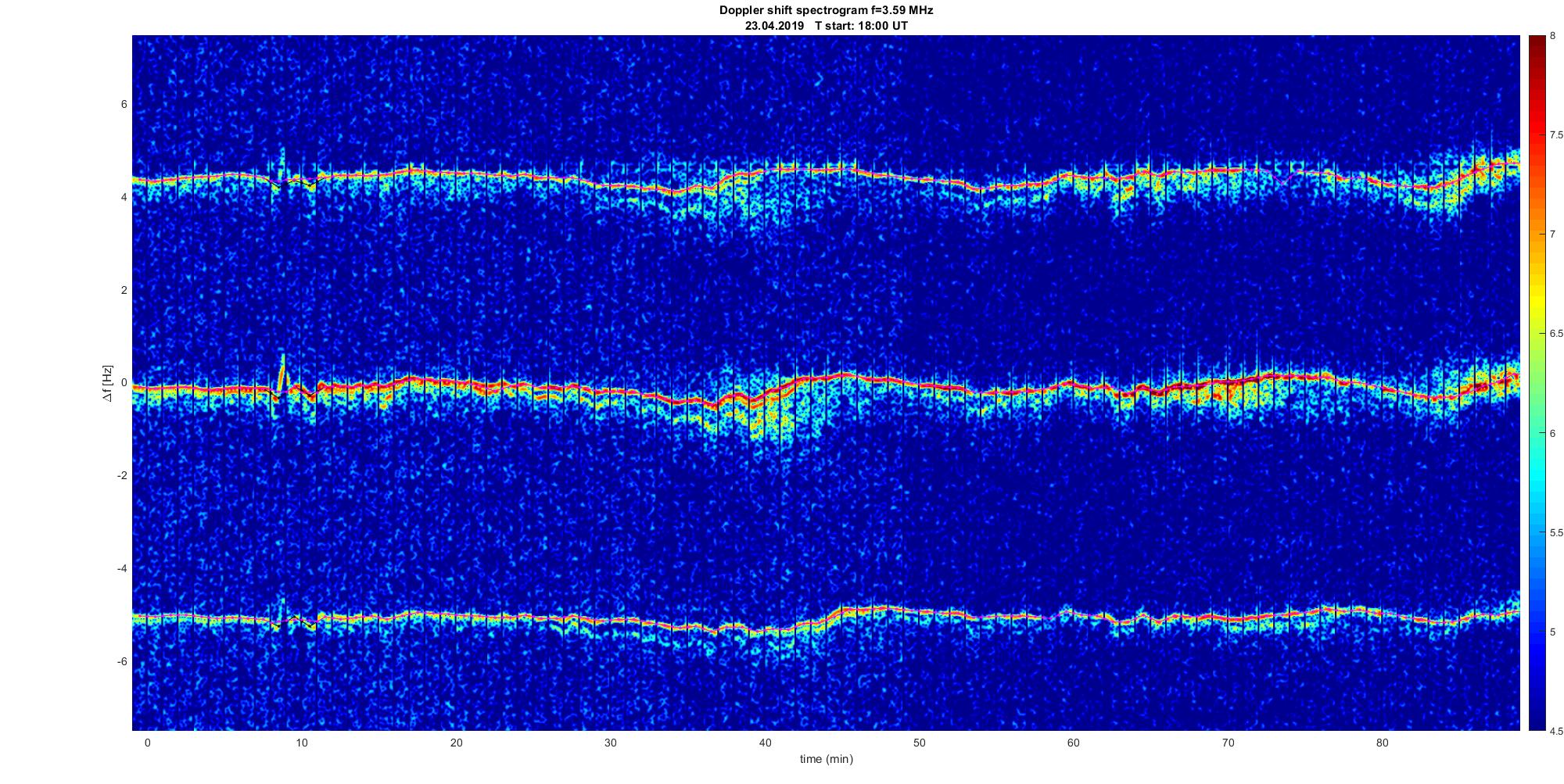Click colorbar tick label '8'
This screenshot has width=1564, height=784.
pos(1552,36)
